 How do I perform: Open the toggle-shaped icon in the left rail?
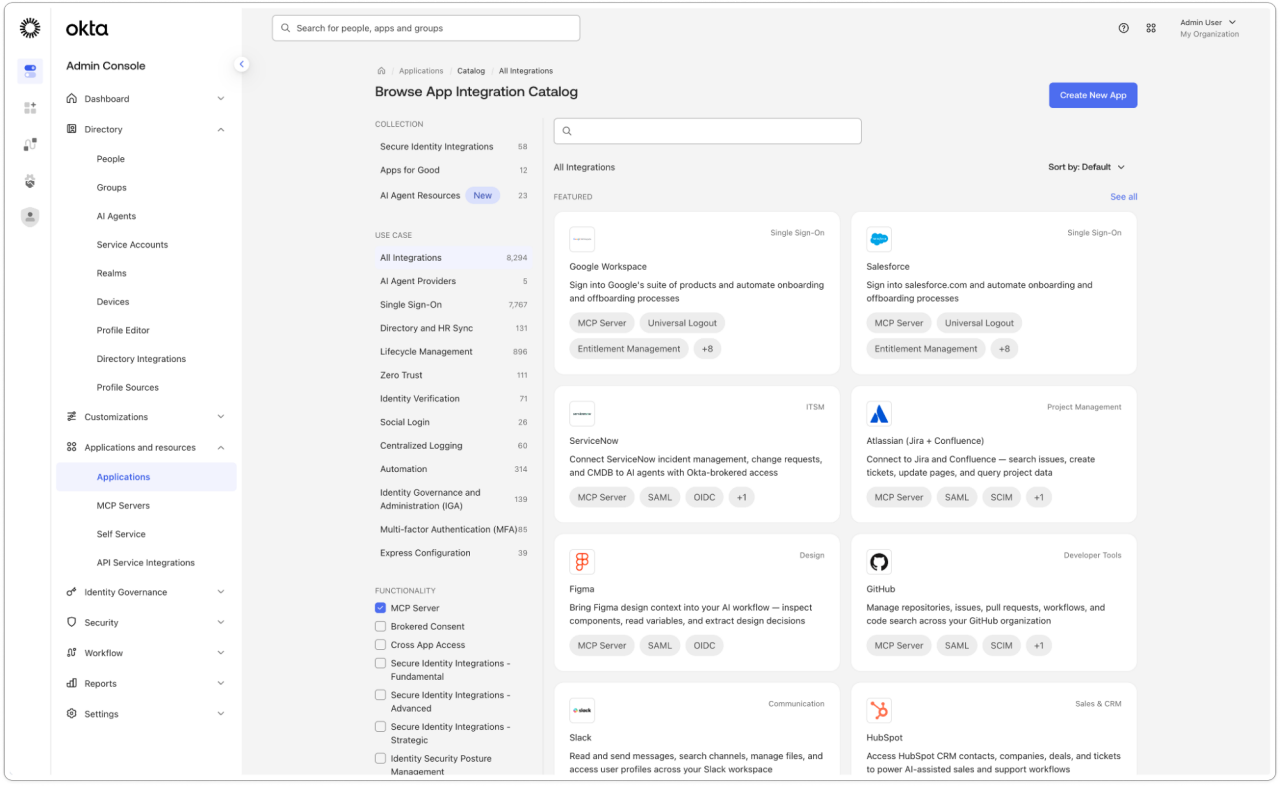click(30, 72)
